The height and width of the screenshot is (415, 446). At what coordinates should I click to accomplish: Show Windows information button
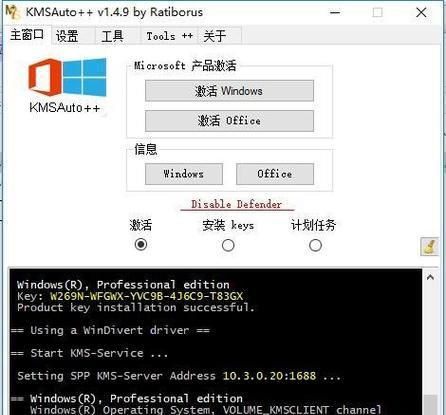[184, 174]
